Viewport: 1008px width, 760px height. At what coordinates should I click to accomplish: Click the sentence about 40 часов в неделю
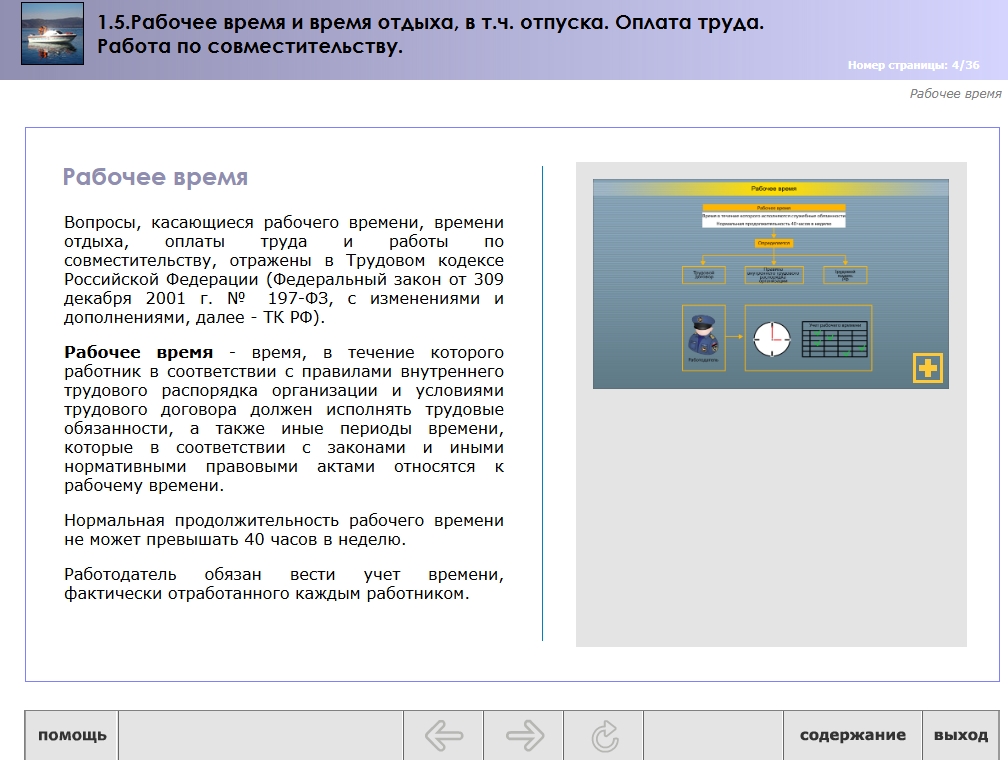click(x=284, y=530)
